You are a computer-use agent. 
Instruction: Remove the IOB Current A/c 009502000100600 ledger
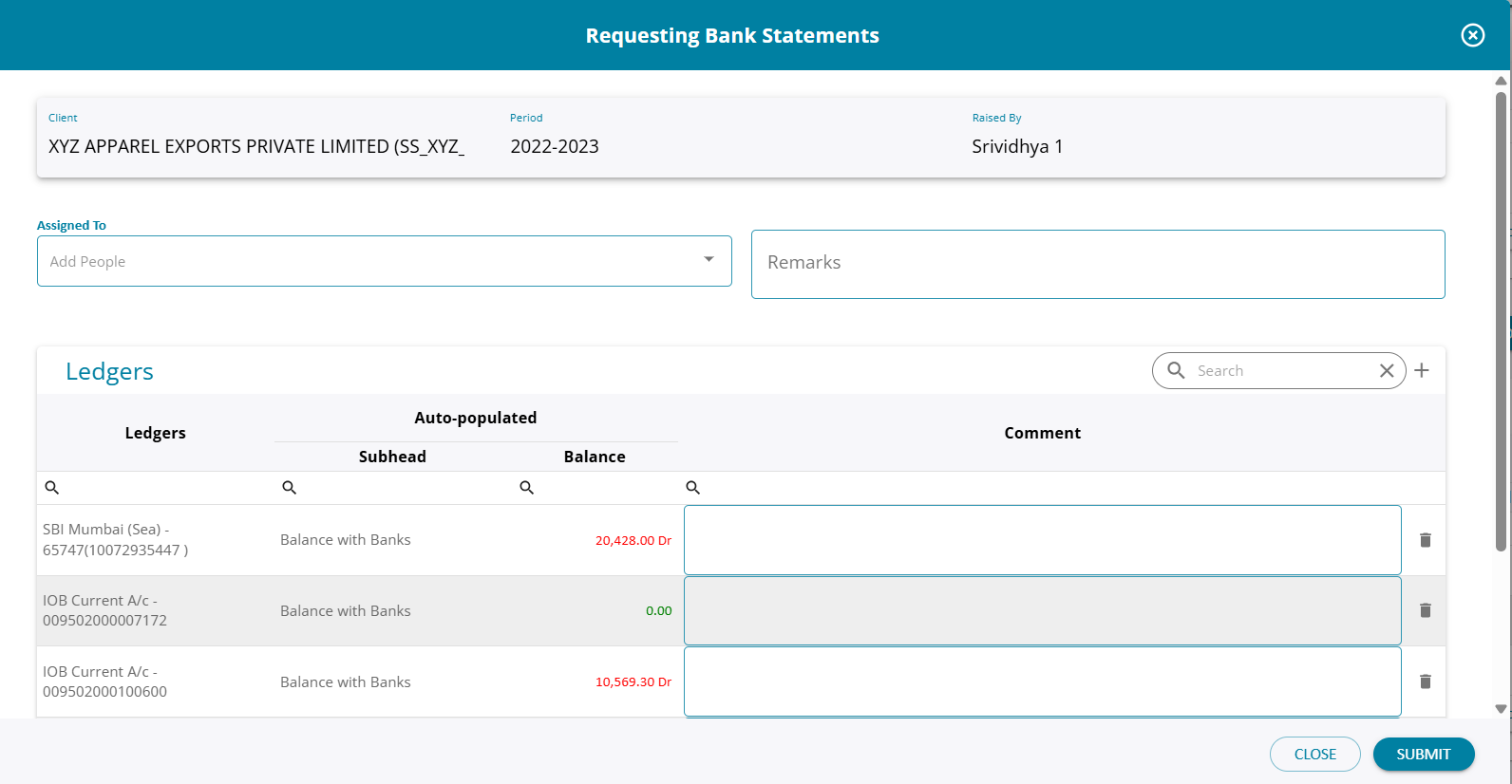click(x=1425, y=681)
